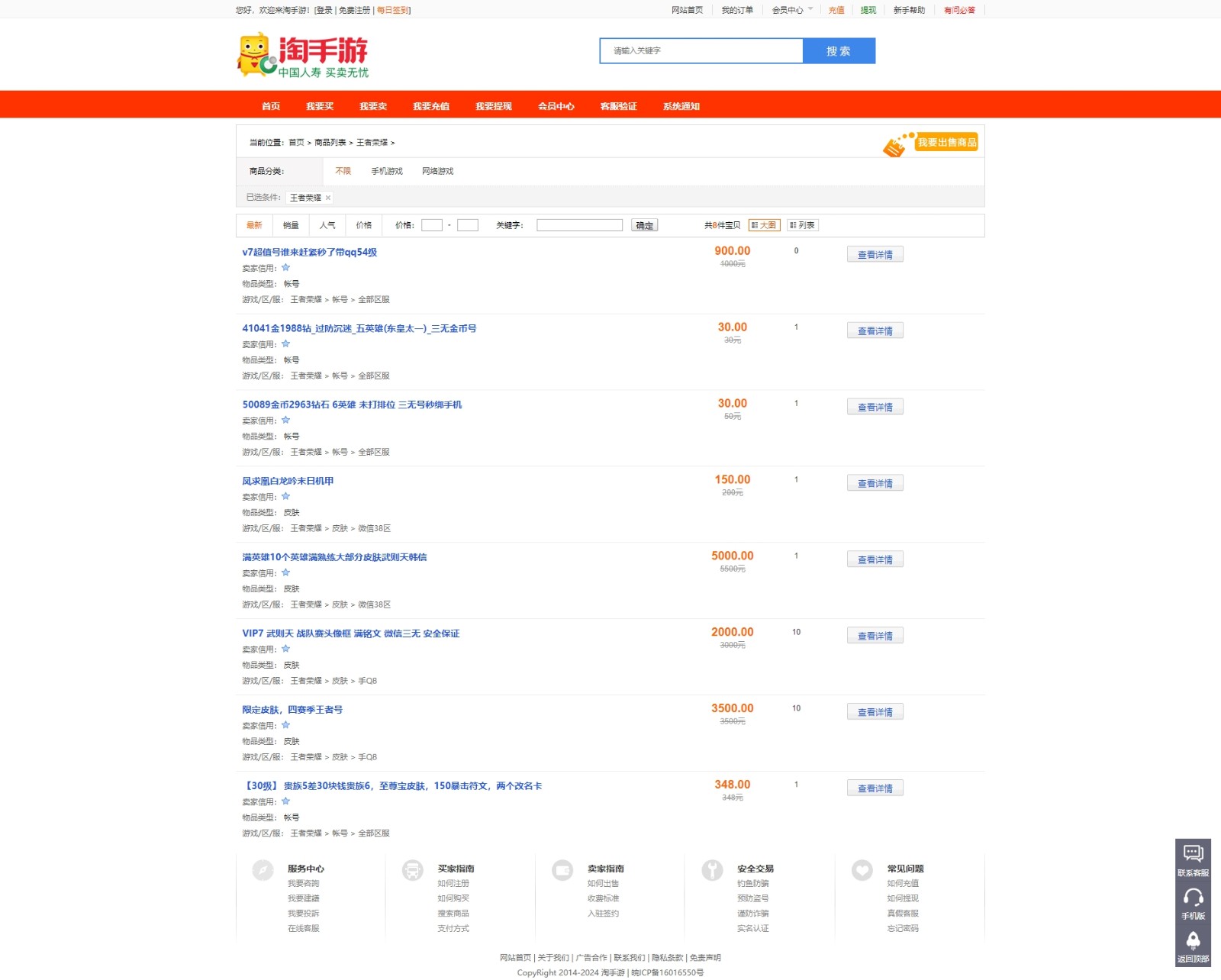Open 我要买 in navigation bar
Screen dimensions: 1221x980
point(320,106)
